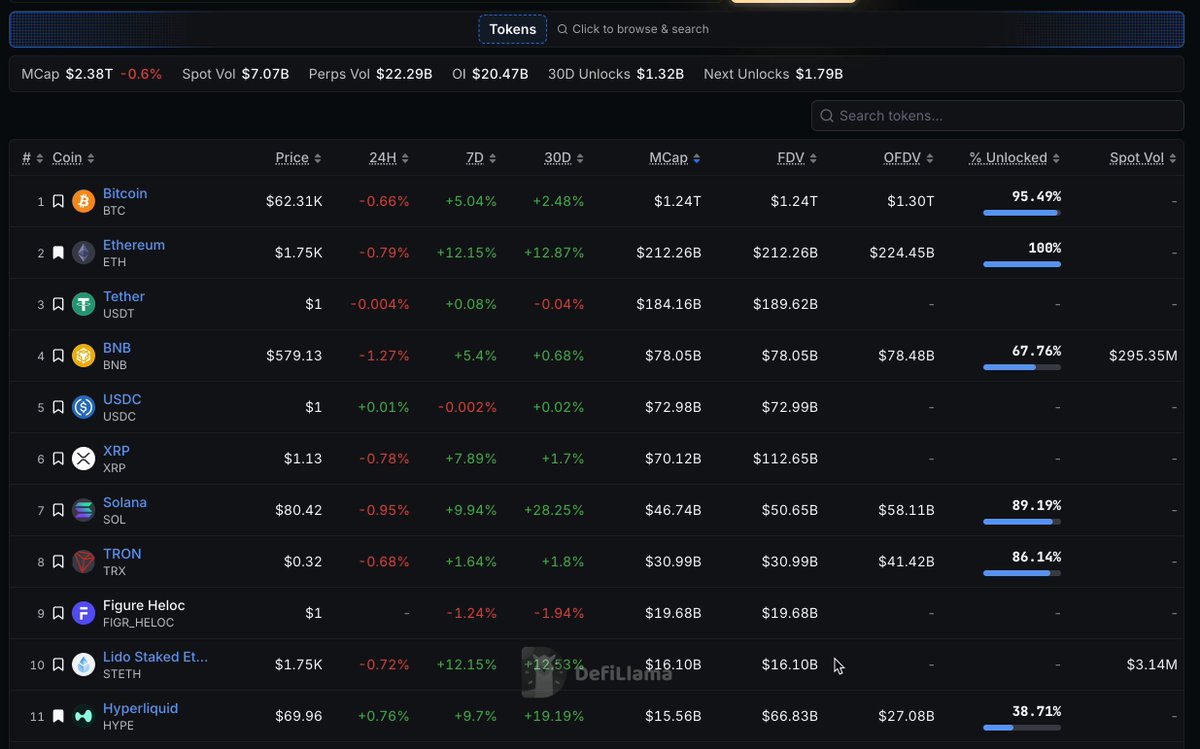Open the Ethereum token page link
The width and height of the screenshot is (1200, 749).
tap(134, 245)
